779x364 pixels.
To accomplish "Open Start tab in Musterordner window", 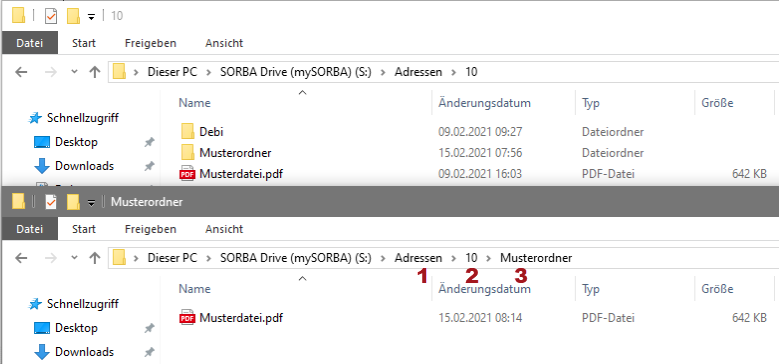I will 84,229.
